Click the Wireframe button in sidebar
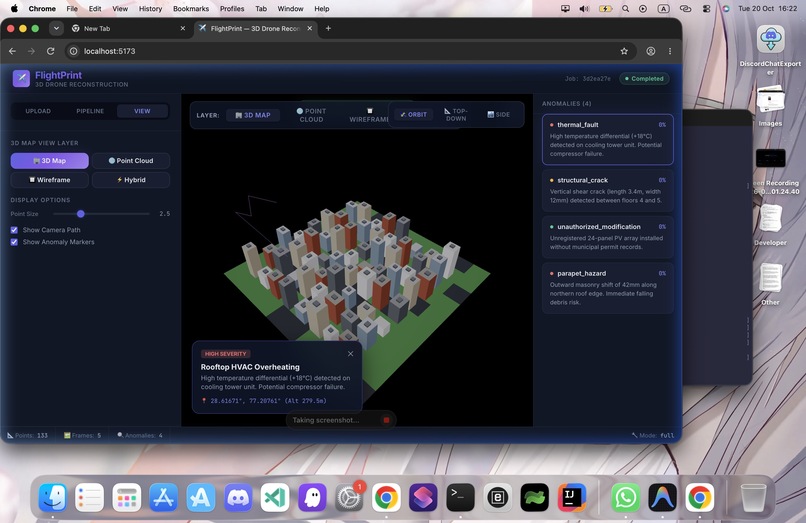 click(x=50, y=180)
